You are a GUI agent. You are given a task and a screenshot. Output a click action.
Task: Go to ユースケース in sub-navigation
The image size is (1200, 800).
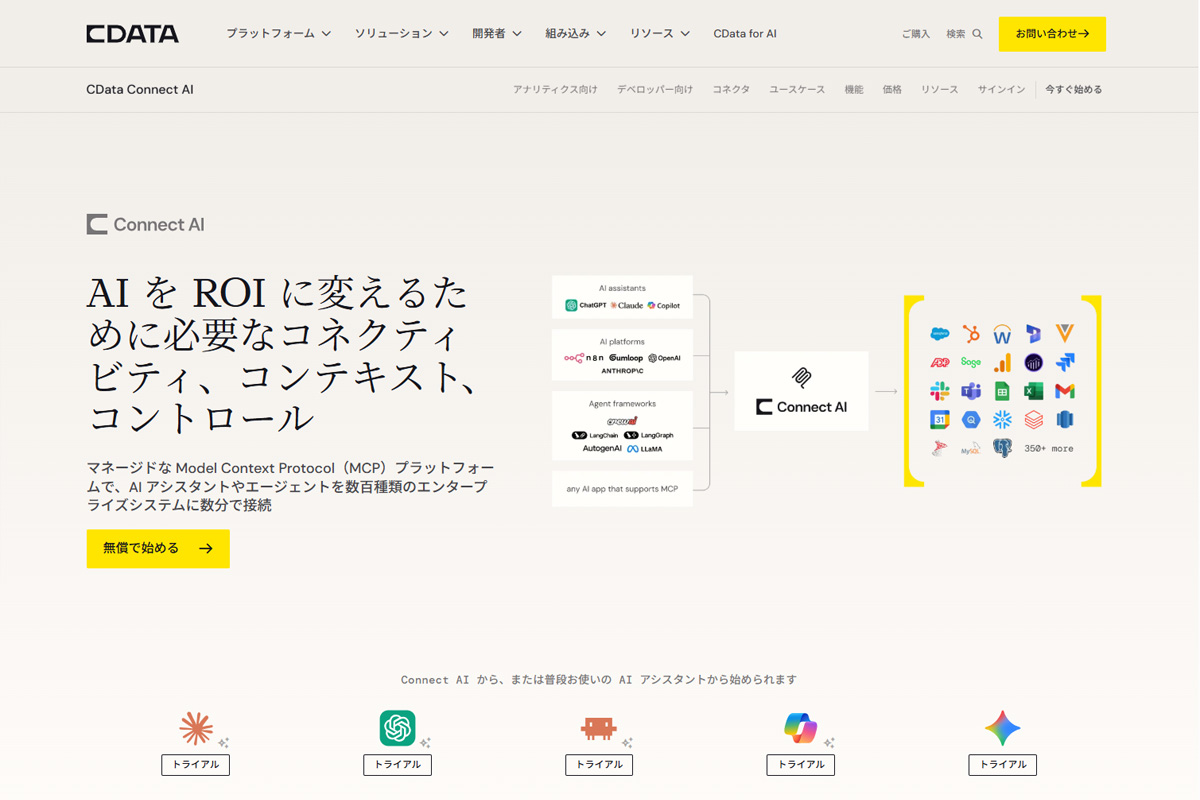[x=797, y=90]
